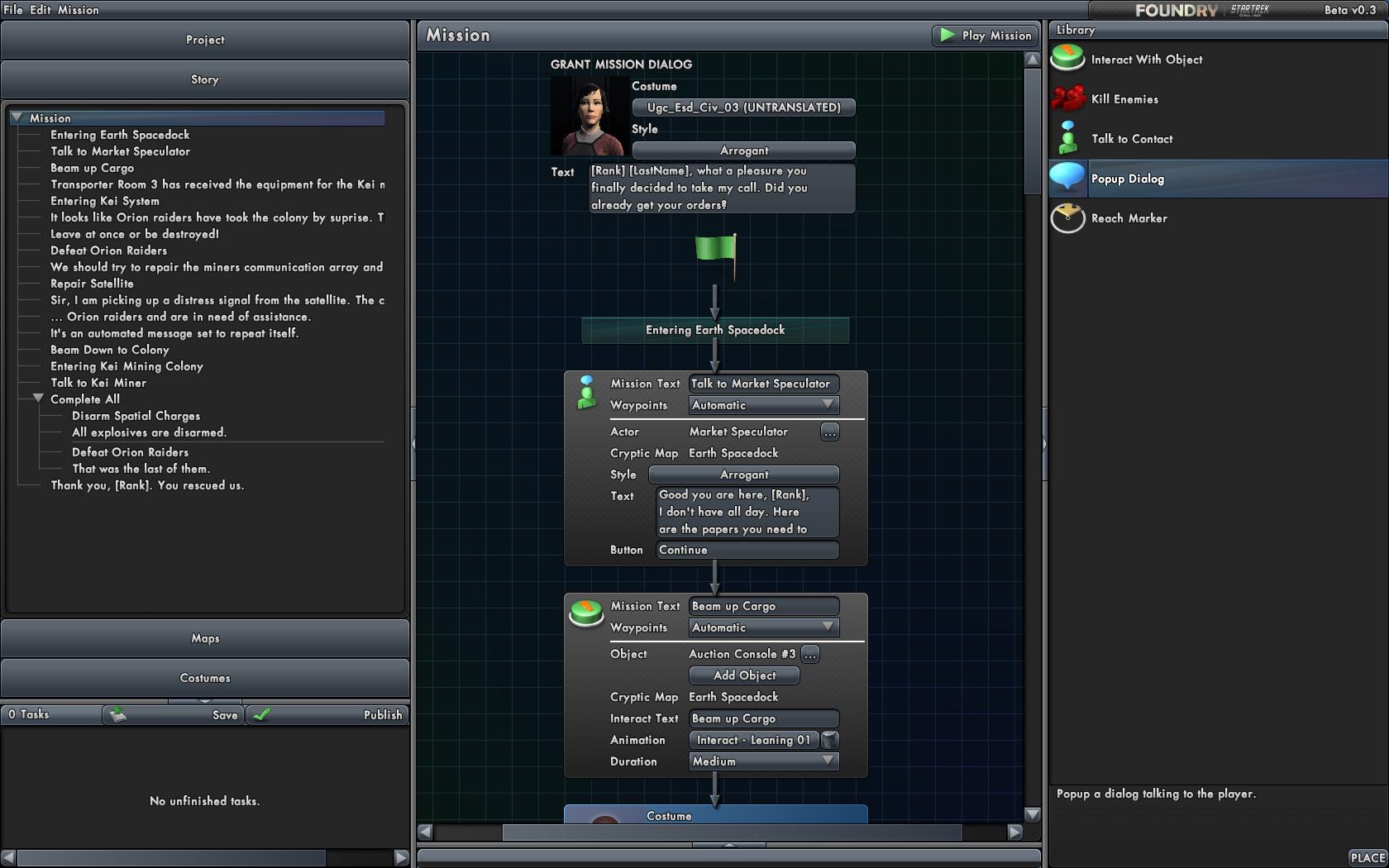Image resolution: width=1389 pixels, height=868 pixels.
Task: Select the Popup Dialog speech bubble icon
Action: coord(1067,178)
